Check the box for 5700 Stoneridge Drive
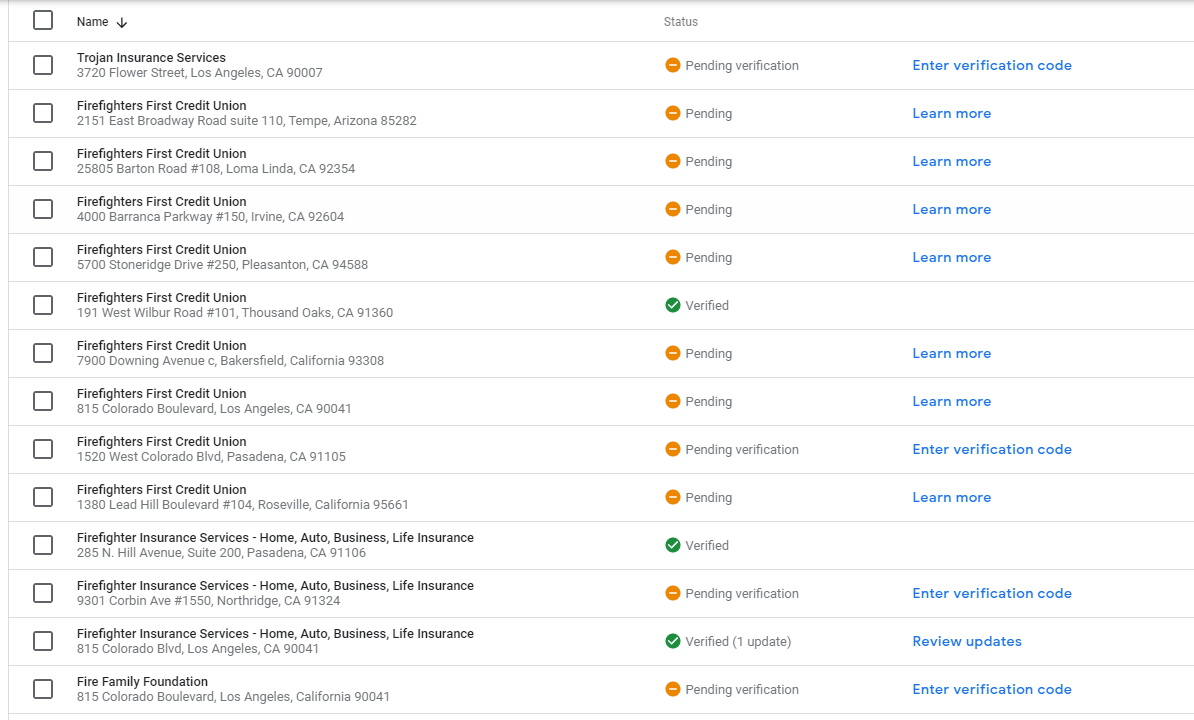The height and width of the screenshot is (720, 1194). (43, 257)
